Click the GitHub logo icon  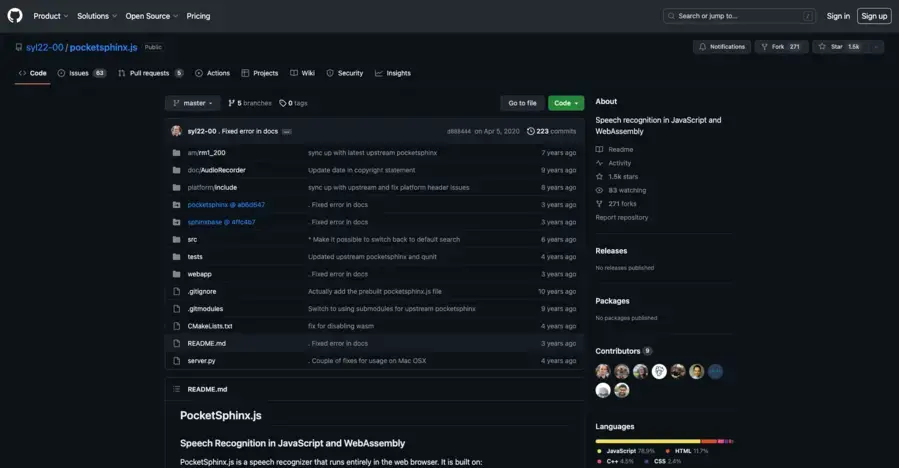coord(15,15)
